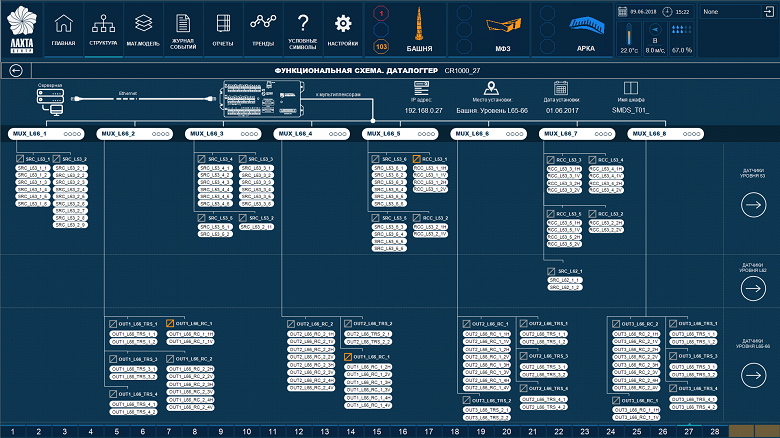
Task: Select the MUX_L66_5 multiplexer
Action: (400, 134)
